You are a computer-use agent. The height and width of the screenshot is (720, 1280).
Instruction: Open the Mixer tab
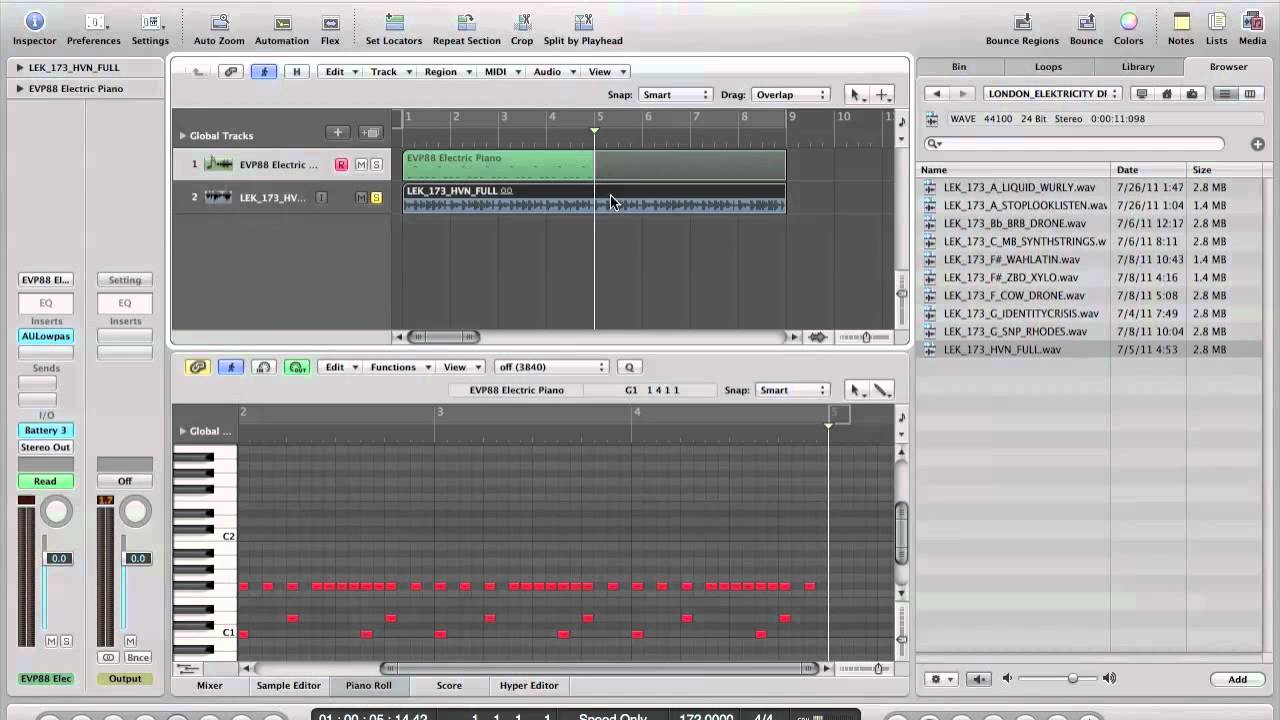coord(210,686)
